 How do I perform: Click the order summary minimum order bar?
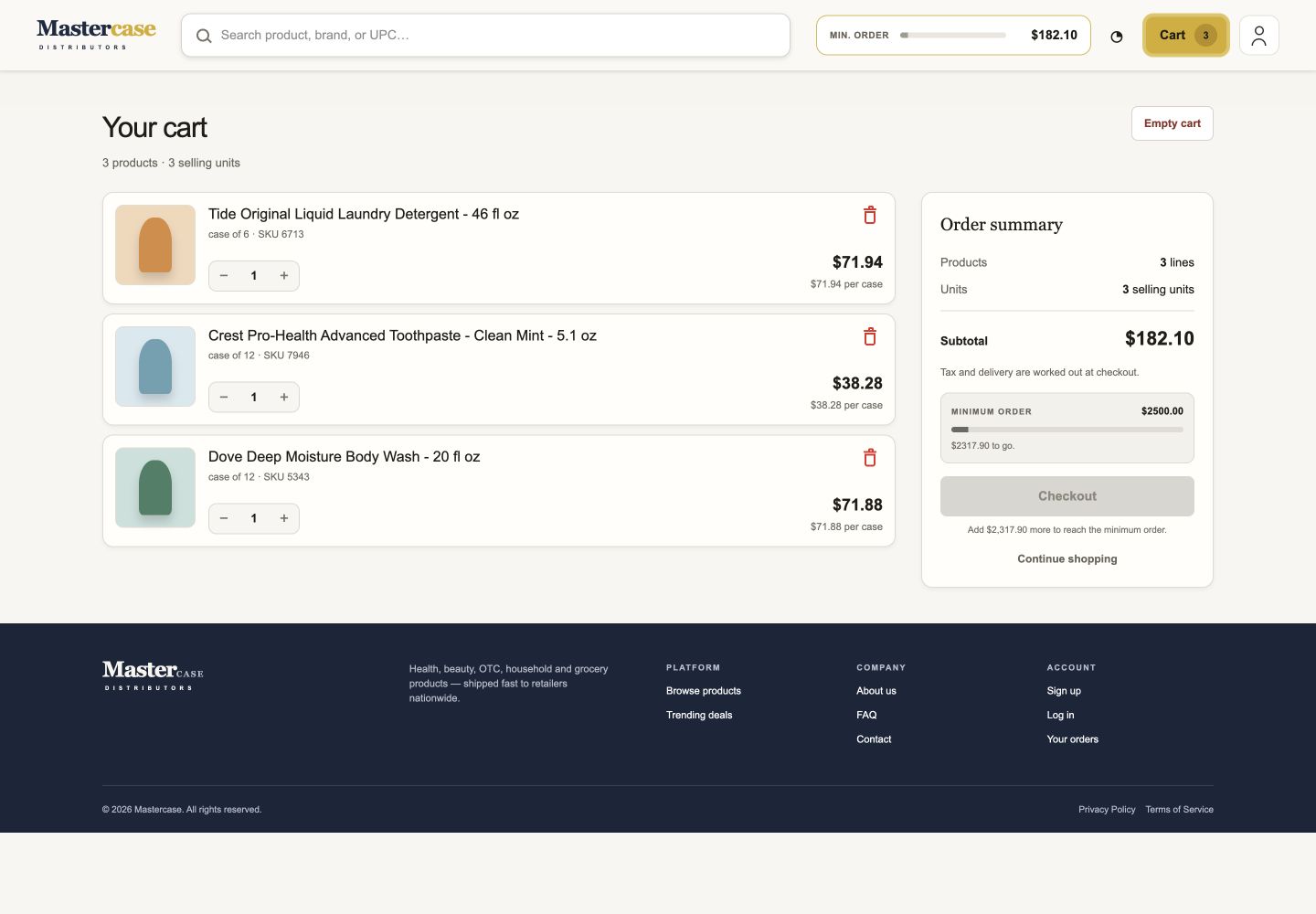coord(1067,430)
